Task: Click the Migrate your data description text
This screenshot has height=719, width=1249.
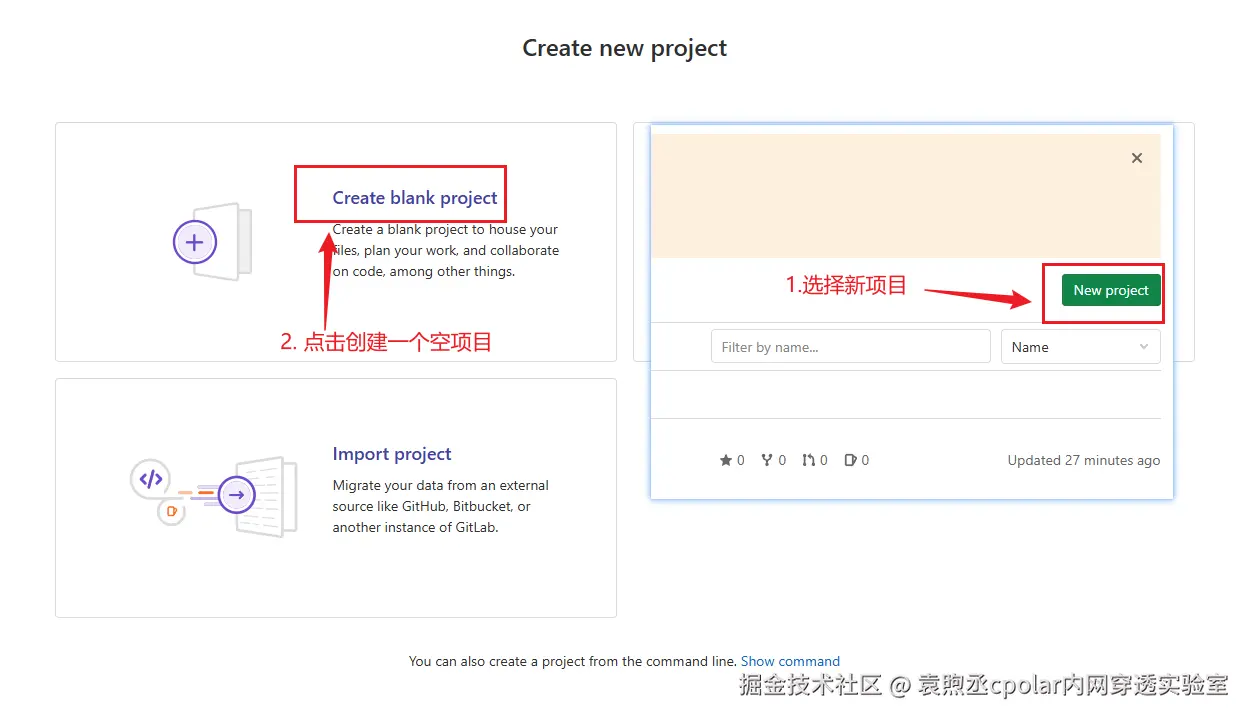Action: point(441,506)
